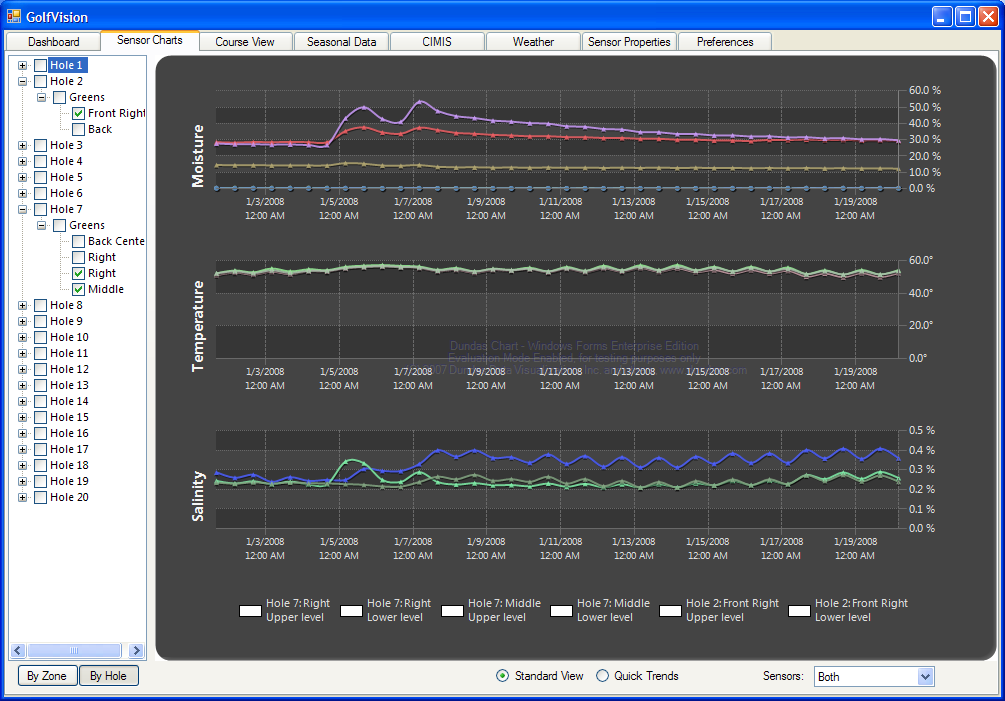The height and width of the screenshot is (701, 1005).
Task: Click the Salinity chart axis title
Action: click(197, 497)
